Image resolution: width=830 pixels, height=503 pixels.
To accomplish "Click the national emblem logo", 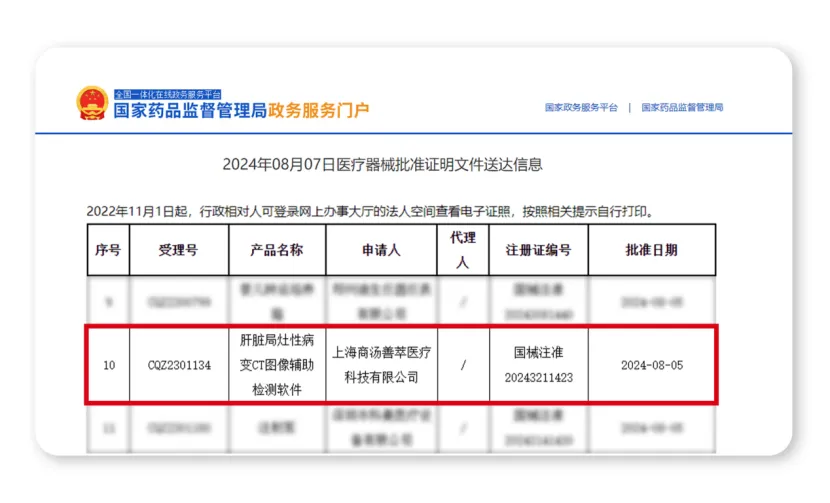I will point(93,104).
